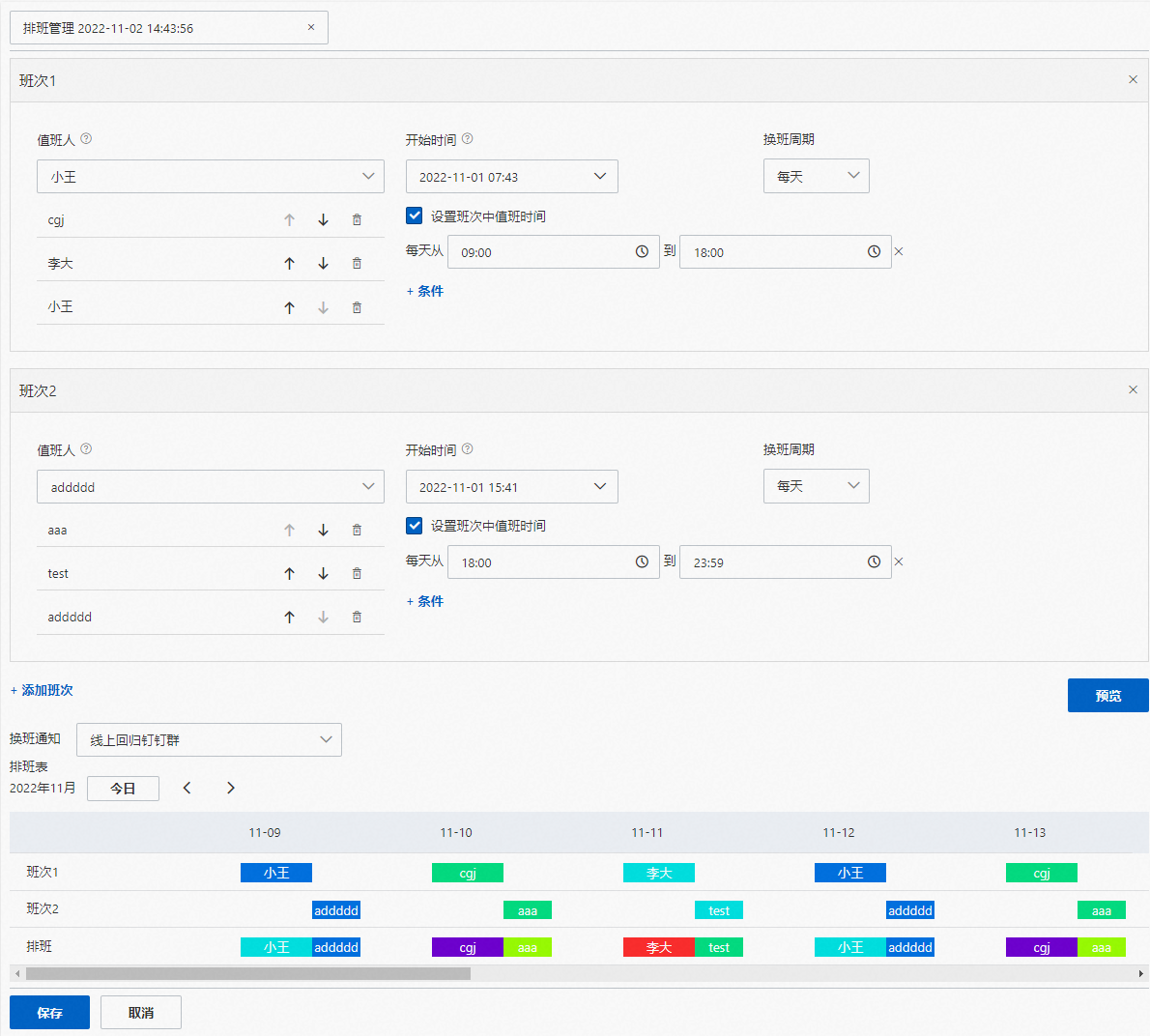Image resolution: width=1150 pixels, height=1036 pixels.
Task: Click purple cgj block on 11-10
Action: (468, 947)
